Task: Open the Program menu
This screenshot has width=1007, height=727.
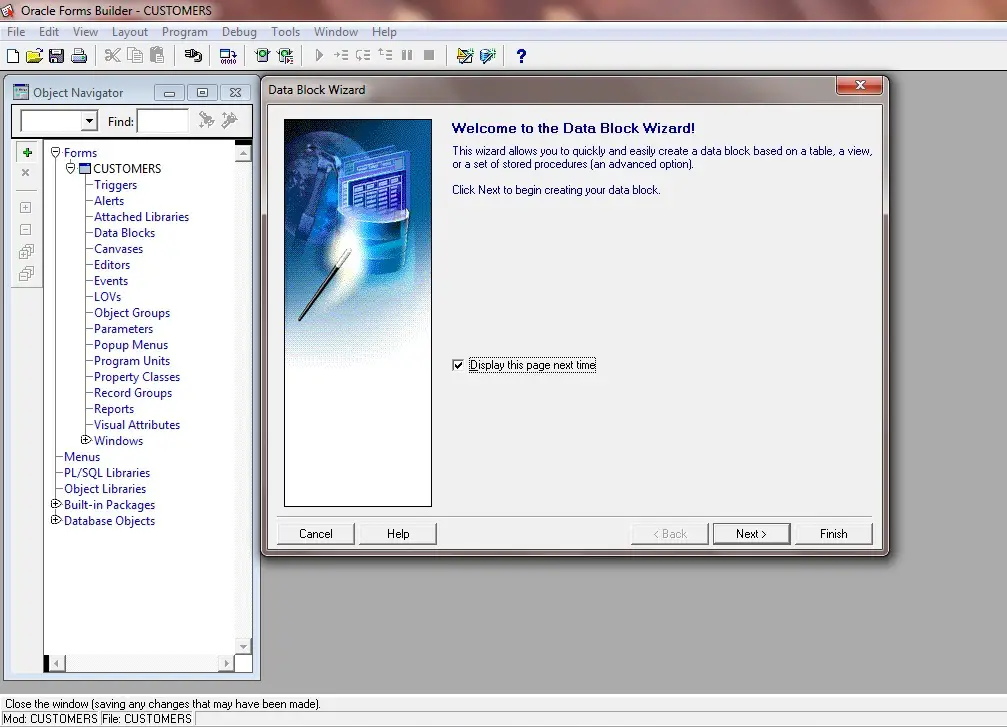Action: [x=185, y=31]
